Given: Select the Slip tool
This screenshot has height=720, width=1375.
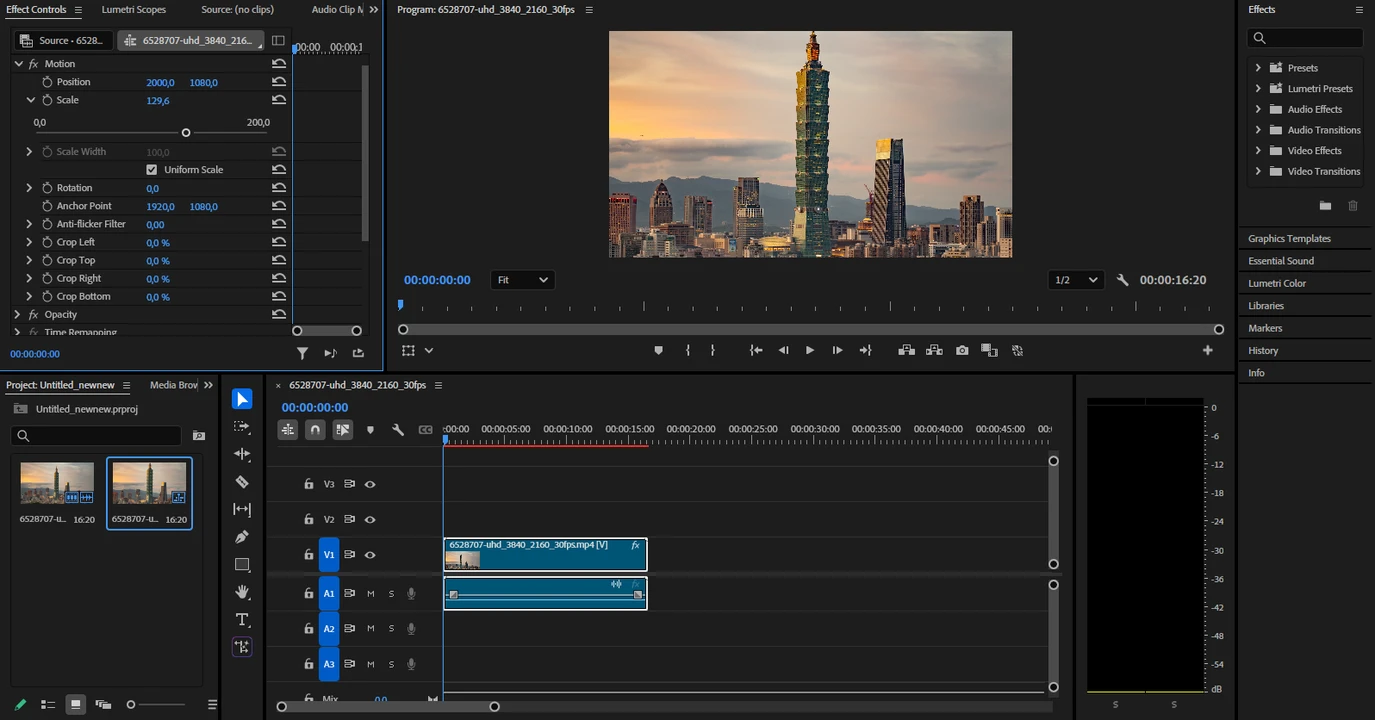Looking at the screenshot, I should (x=242, y=509).
